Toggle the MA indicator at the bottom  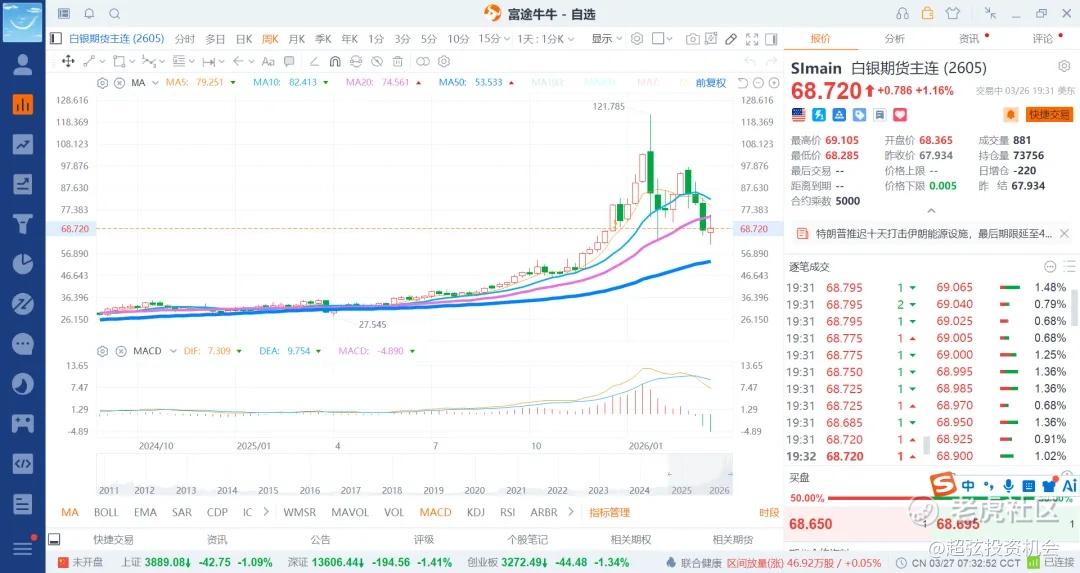(x=70, y=512)
